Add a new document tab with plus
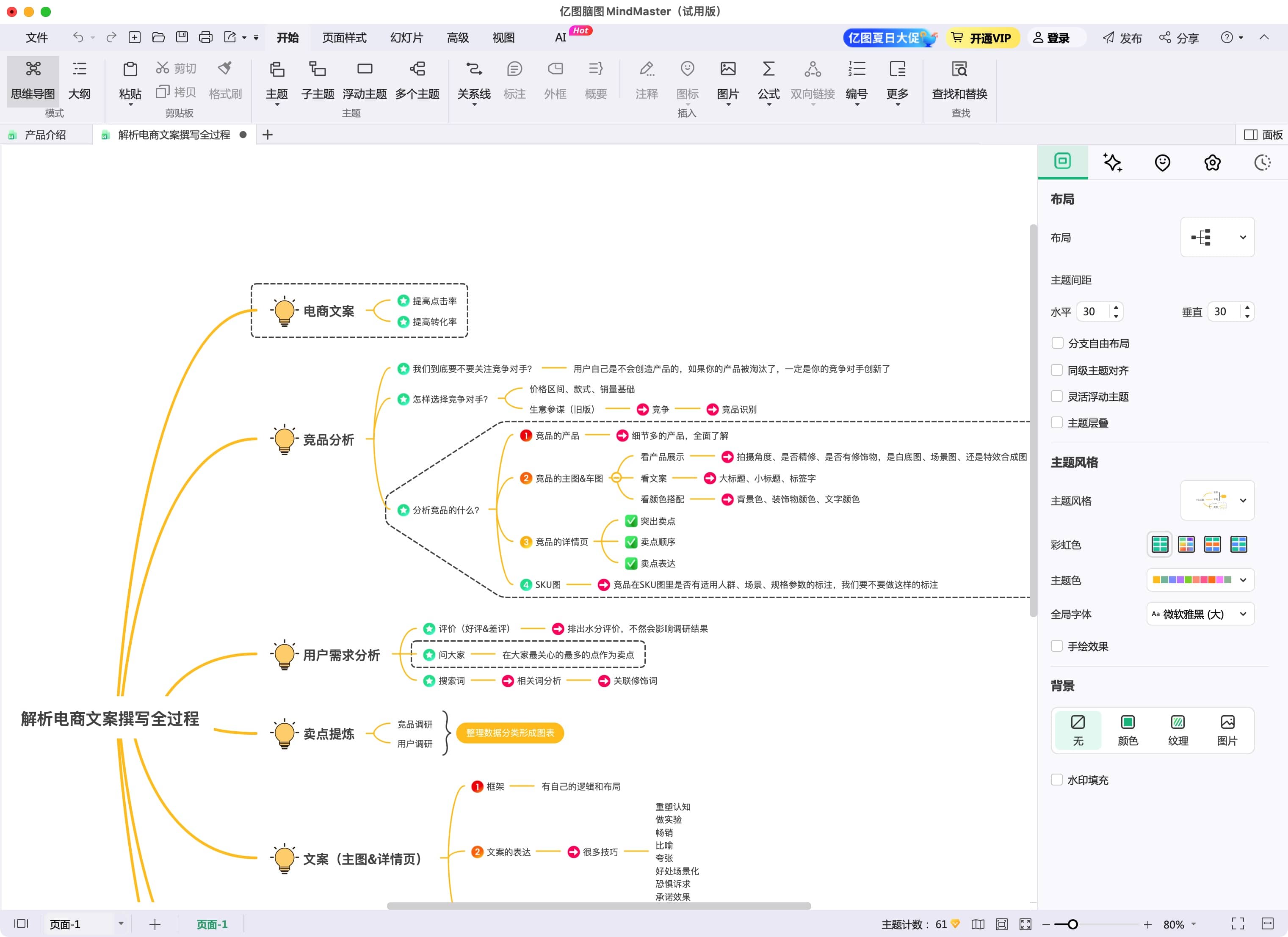The image size is (1288, 937). (x=268, y=135)
